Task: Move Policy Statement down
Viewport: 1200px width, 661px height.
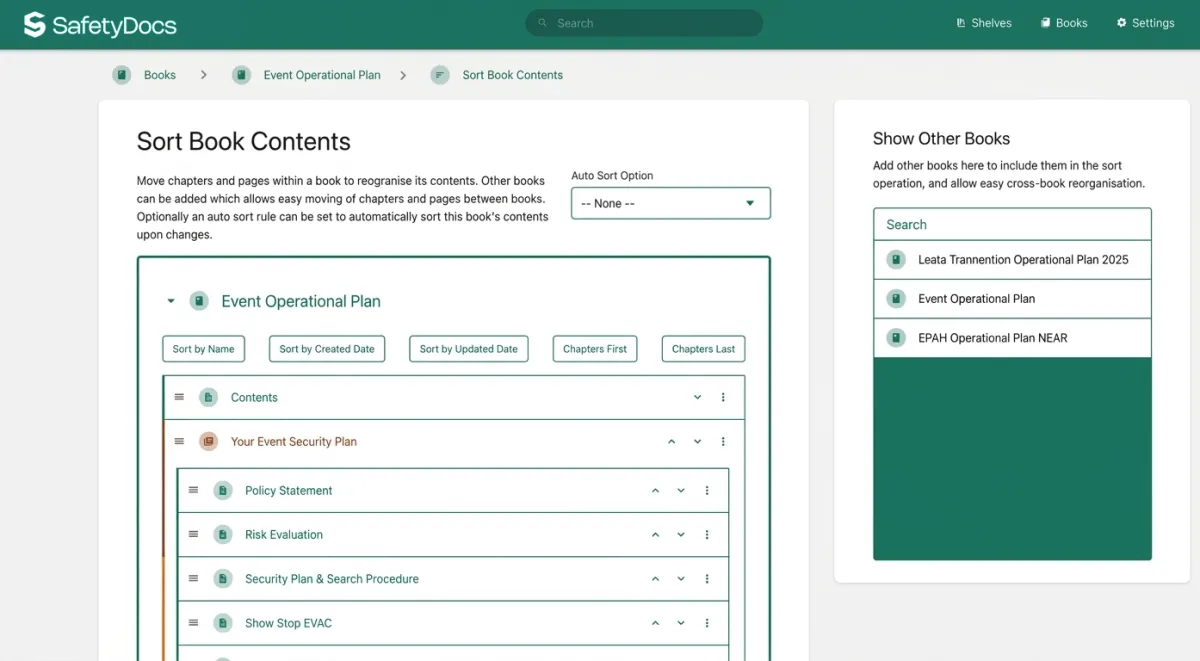Action: [681, 490]
